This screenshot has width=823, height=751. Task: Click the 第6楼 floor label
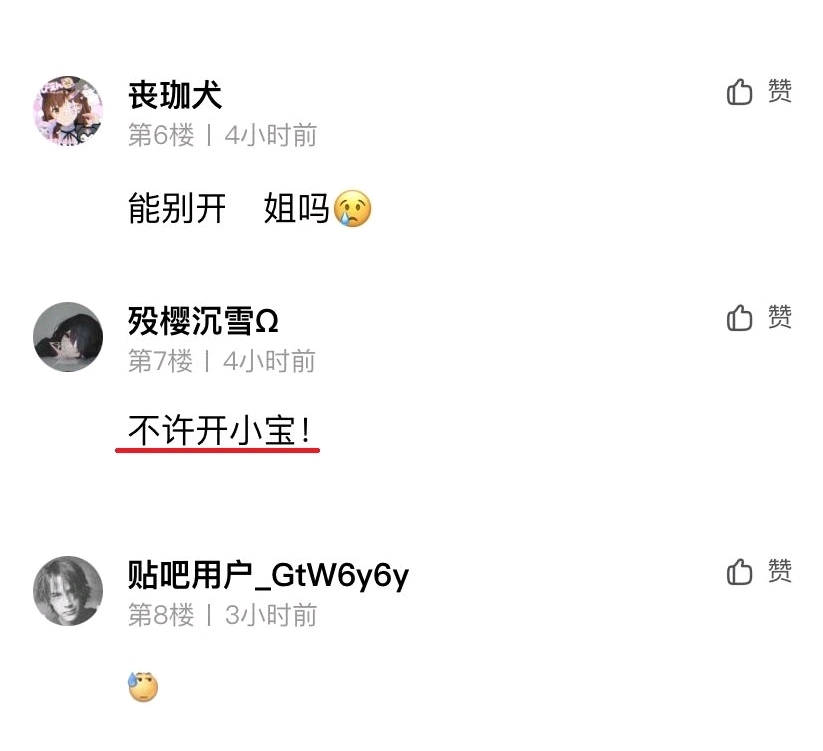161,135
